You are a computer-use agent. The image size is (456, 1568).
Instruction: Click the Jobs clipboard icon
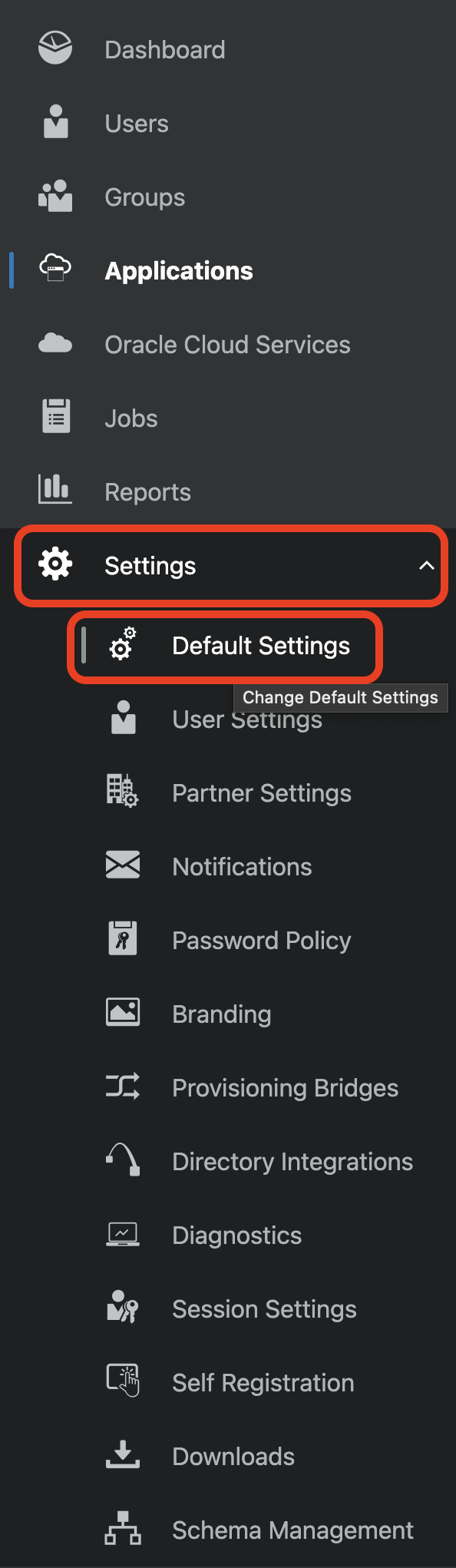pyautogui.click(x=56, y=416)
